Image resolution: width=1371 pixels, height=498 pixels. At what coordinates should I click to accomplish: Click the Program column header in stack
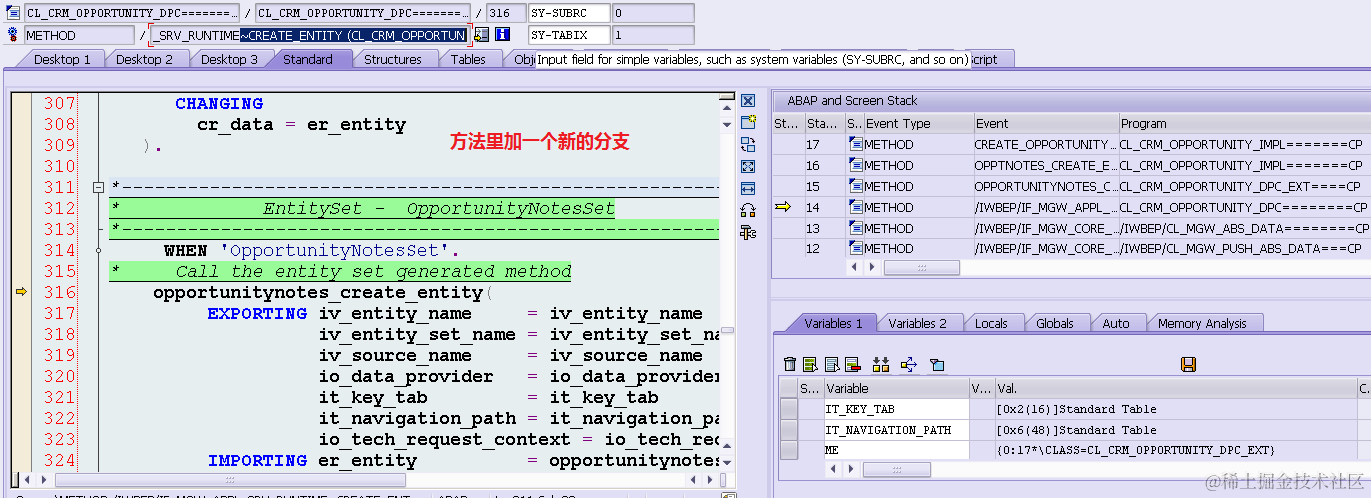point(1243,124)
